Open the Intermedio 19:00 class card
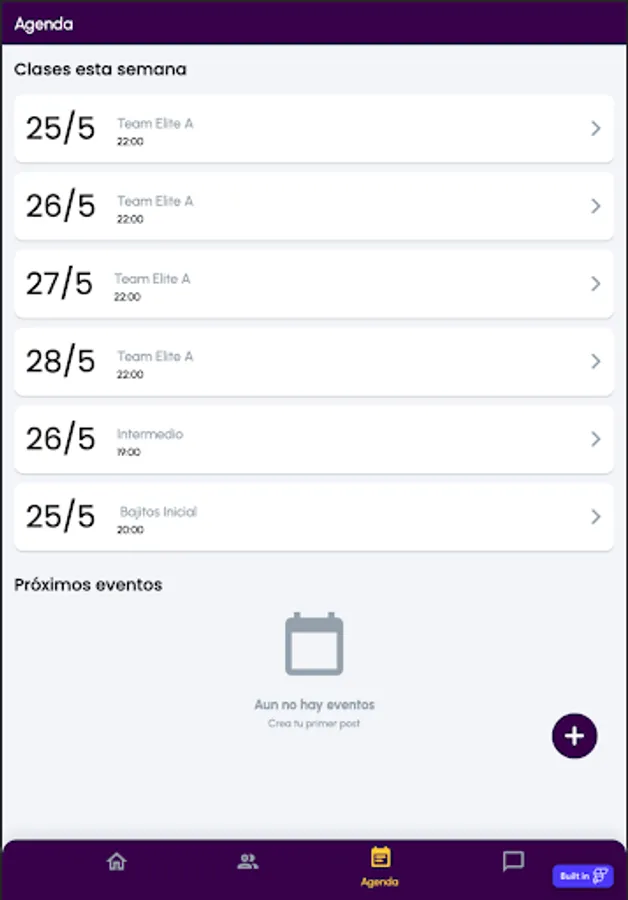 pos(314,440)
